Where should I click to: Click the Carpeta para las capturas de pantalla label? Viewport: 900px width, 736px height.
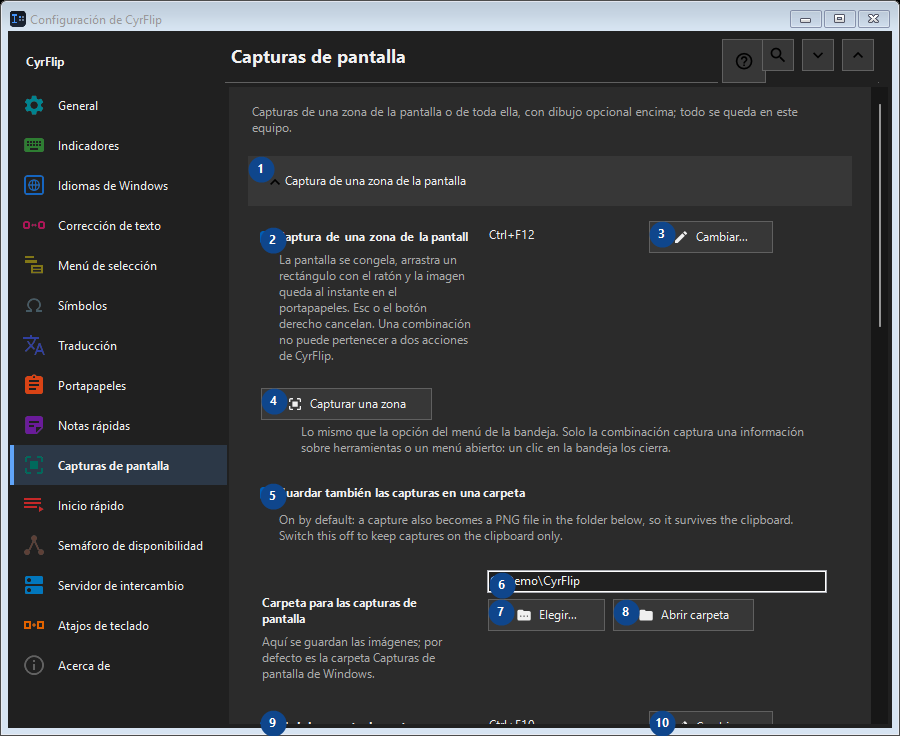pos(339,611)
